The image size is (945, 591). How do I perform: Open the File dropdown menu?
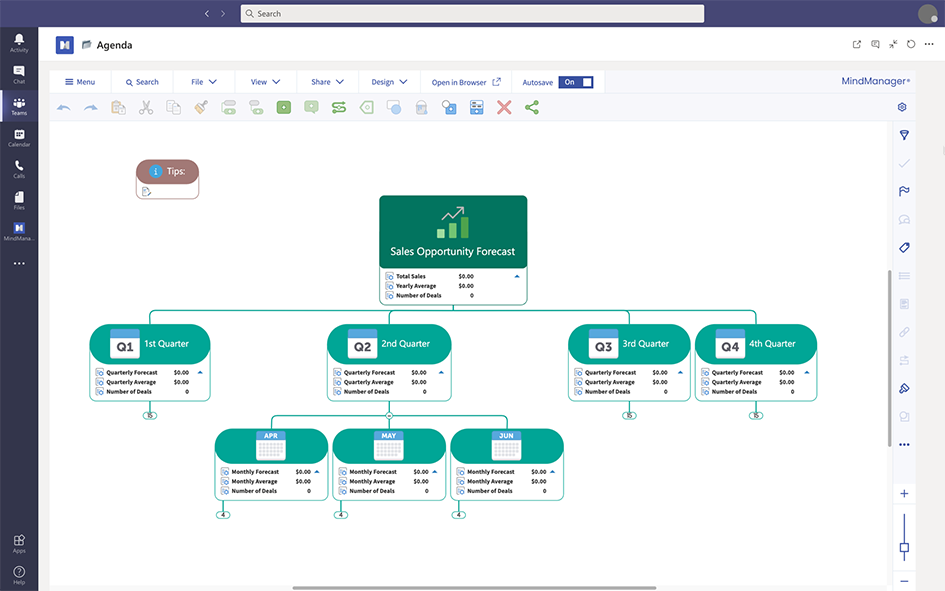pos(204,82)
